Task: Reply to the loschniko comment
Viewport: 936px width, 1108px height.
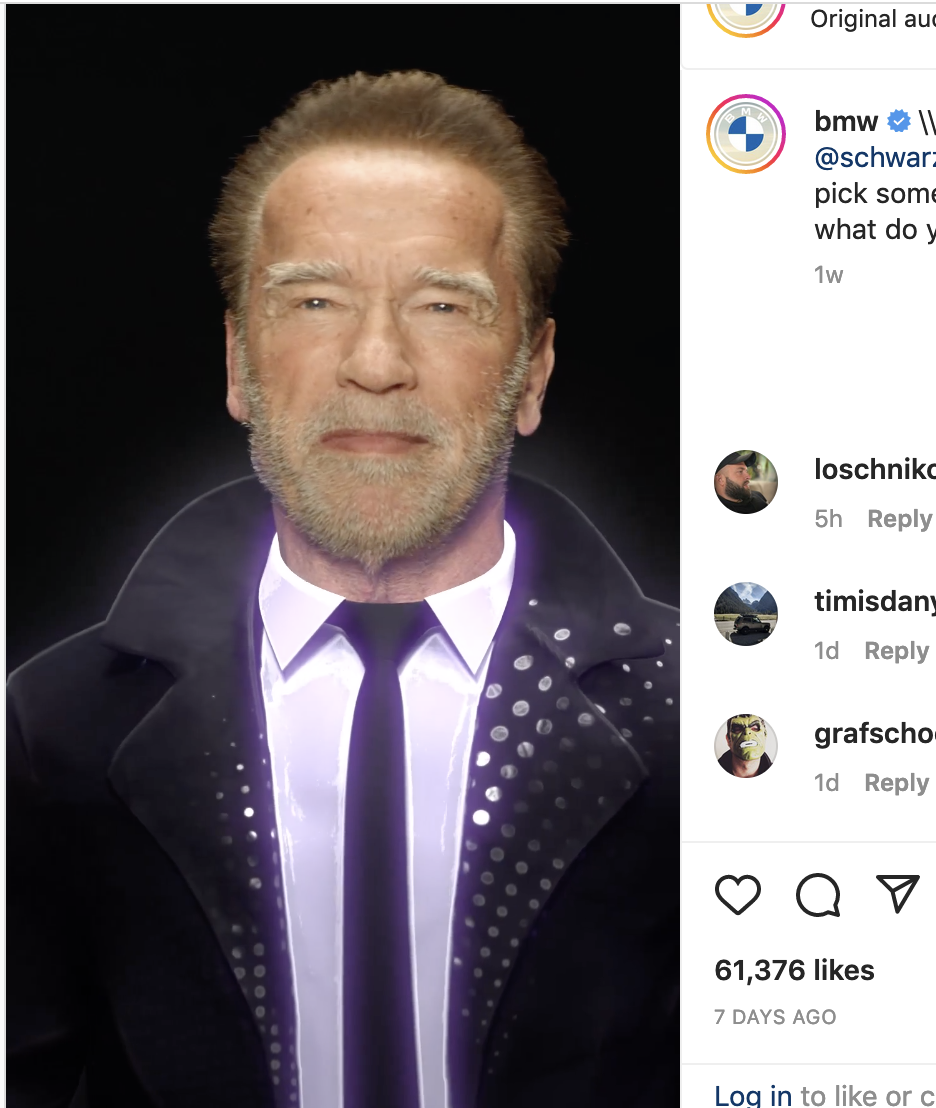Action: point(899,519)
